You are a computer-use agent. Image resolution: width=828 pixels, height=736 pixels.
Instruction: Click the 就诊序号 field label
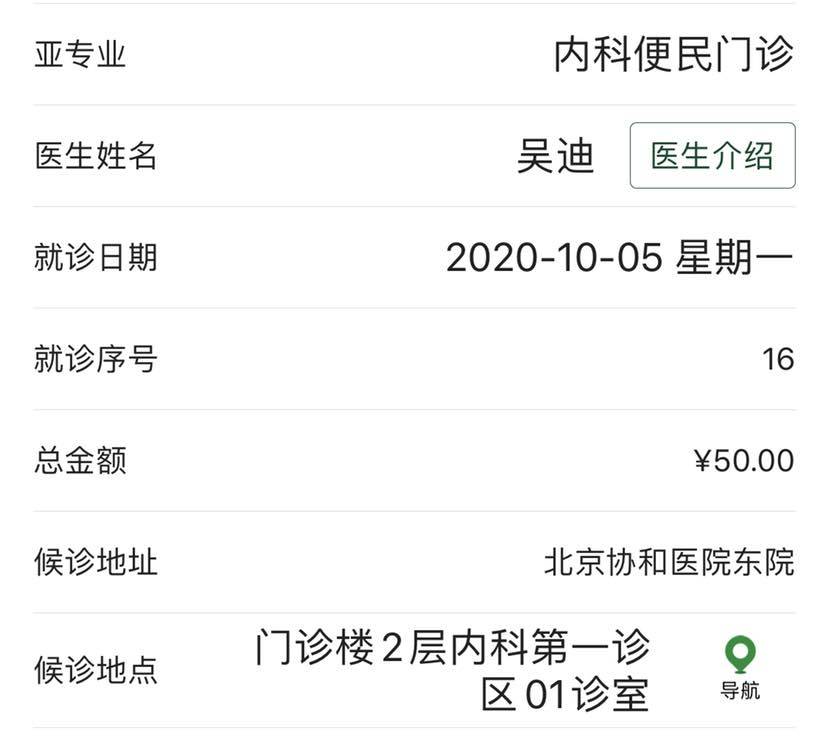pos(96,359)
